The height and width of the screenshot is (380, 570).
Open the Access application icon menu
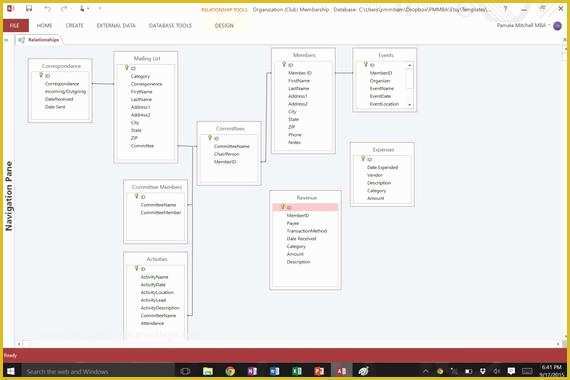click(x=11, y=8)
